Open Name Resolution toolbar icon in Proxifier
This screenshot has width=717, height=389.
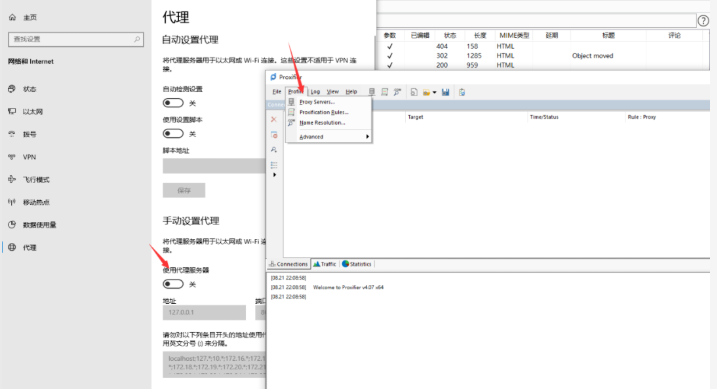pos(397,92)
